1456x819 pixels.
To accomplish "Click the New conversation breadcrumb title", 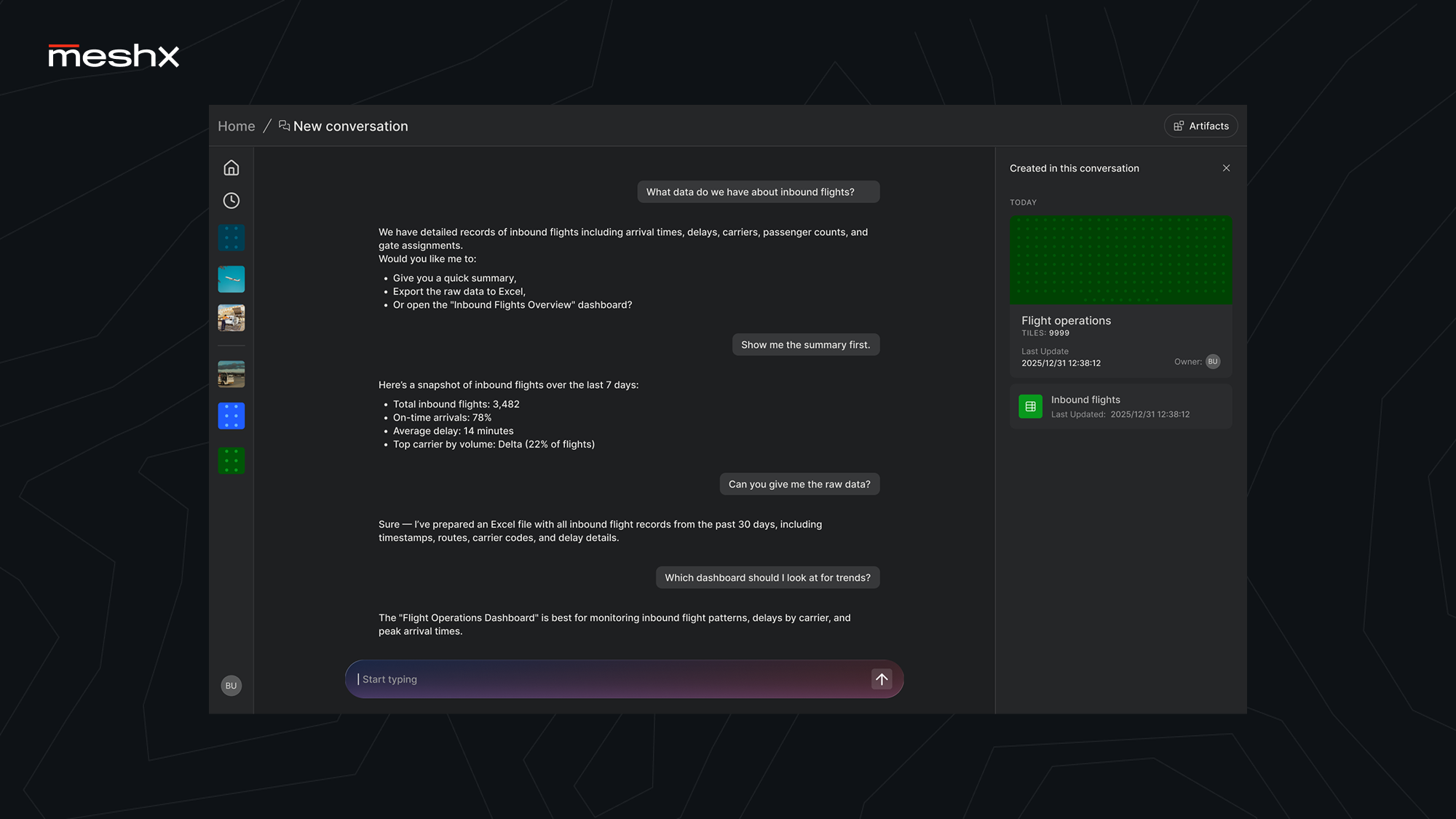I will point(350,126).
